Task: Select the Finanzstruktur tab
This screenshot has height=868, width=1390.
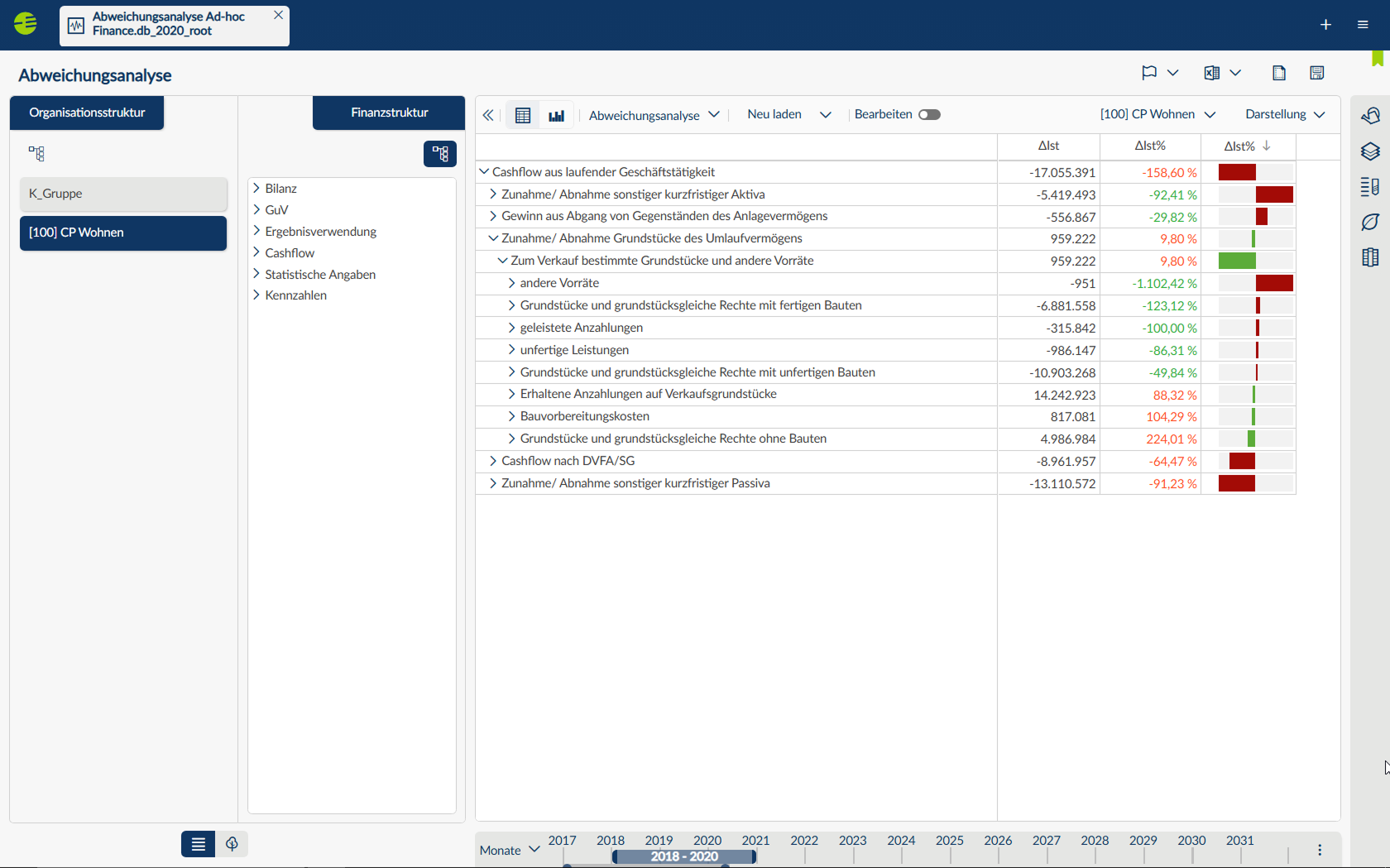Action: [389, 113]
